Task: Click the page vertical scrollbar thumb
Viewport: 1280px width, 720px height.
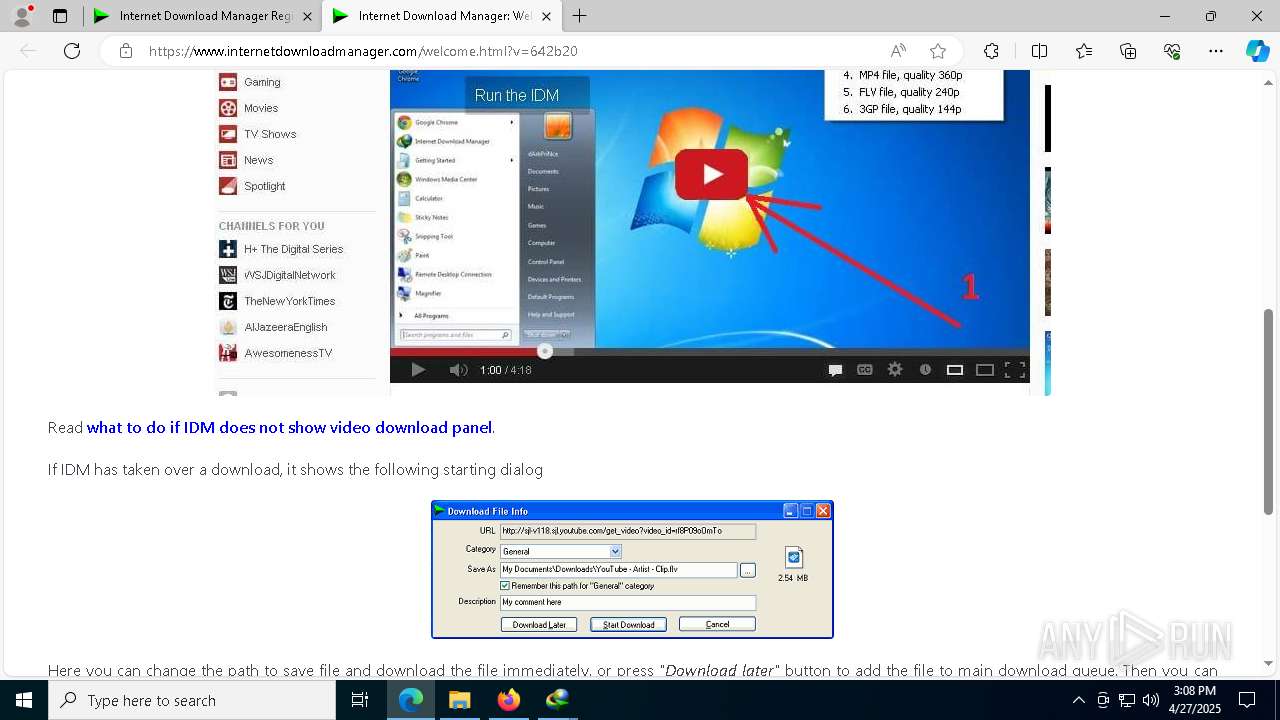Action: coord(1269,411)
